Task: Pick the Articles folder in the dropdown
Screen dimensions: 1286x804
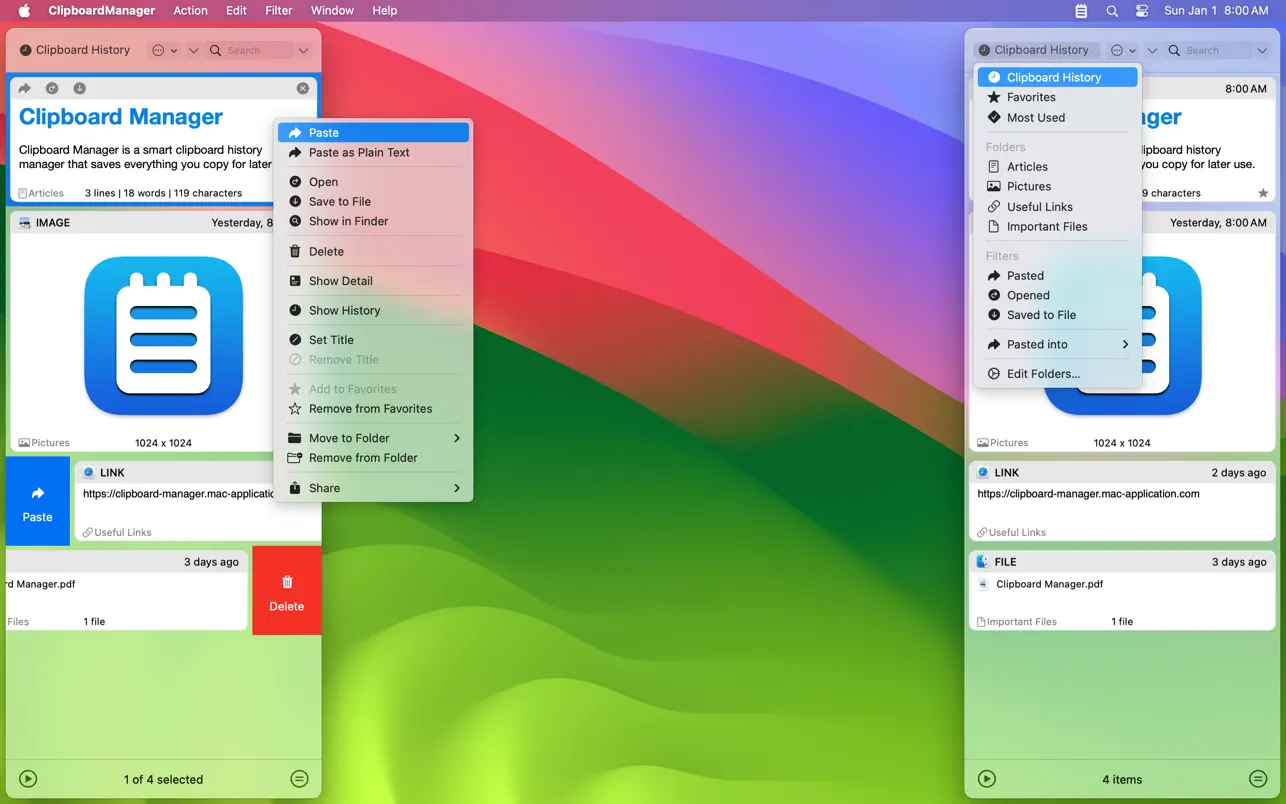Action: click(1057, 167)
